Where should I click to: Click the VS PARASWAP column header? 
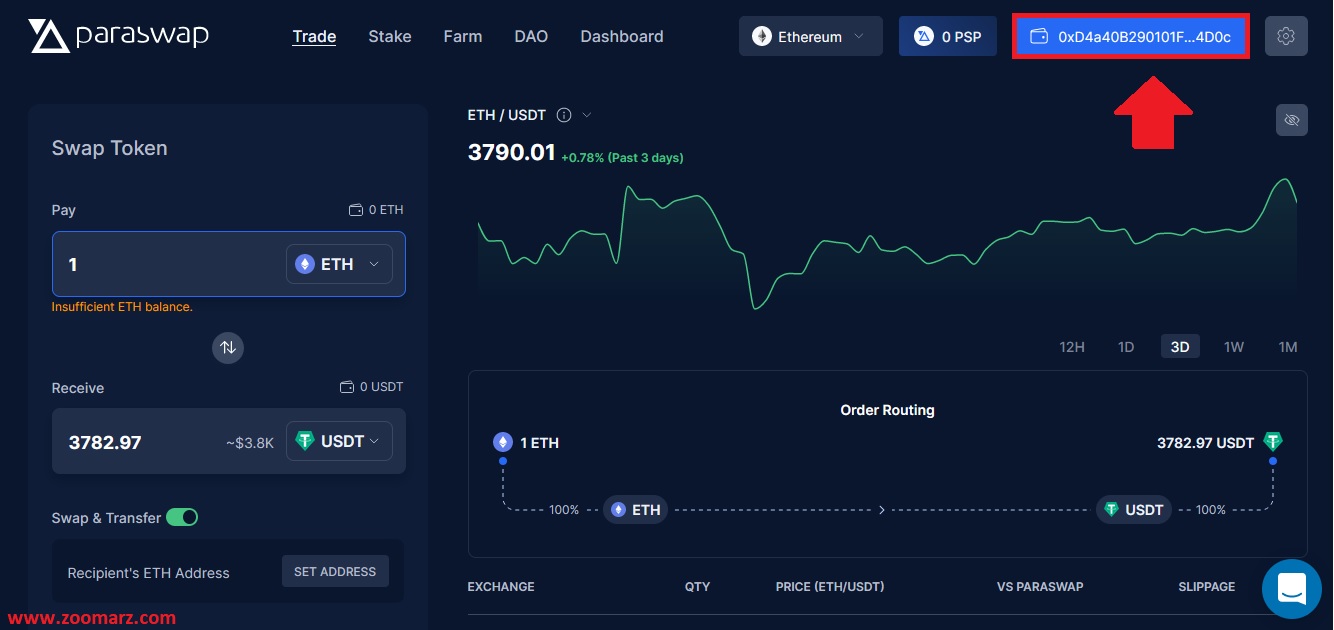1040,586
